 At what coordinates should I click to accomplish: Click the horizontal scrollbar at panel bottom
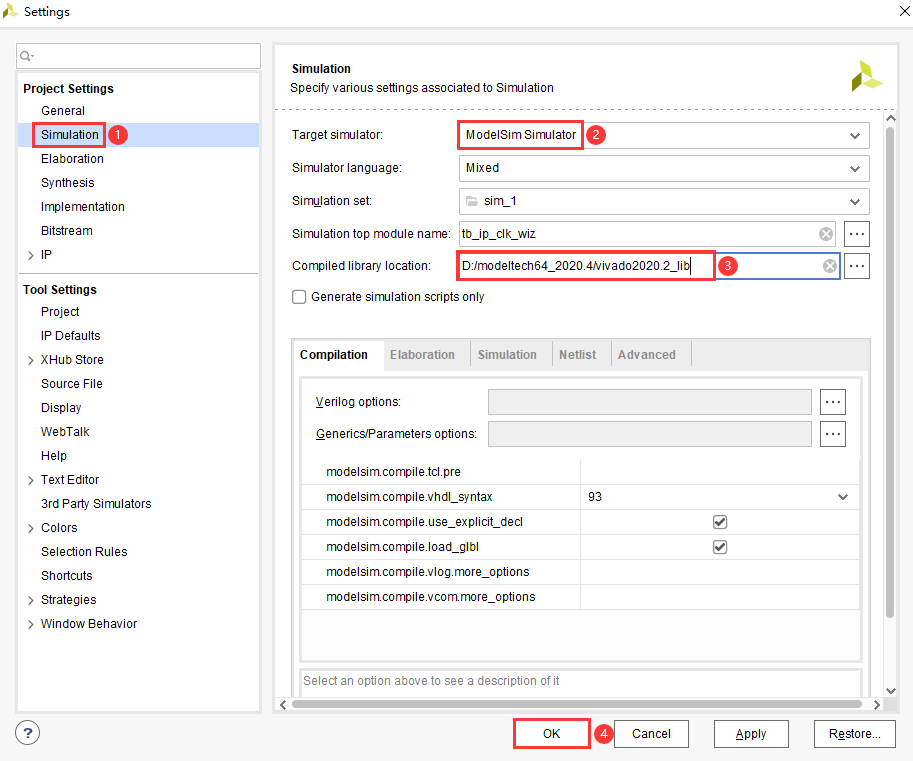pyautogui.click(x=576, y=704)
